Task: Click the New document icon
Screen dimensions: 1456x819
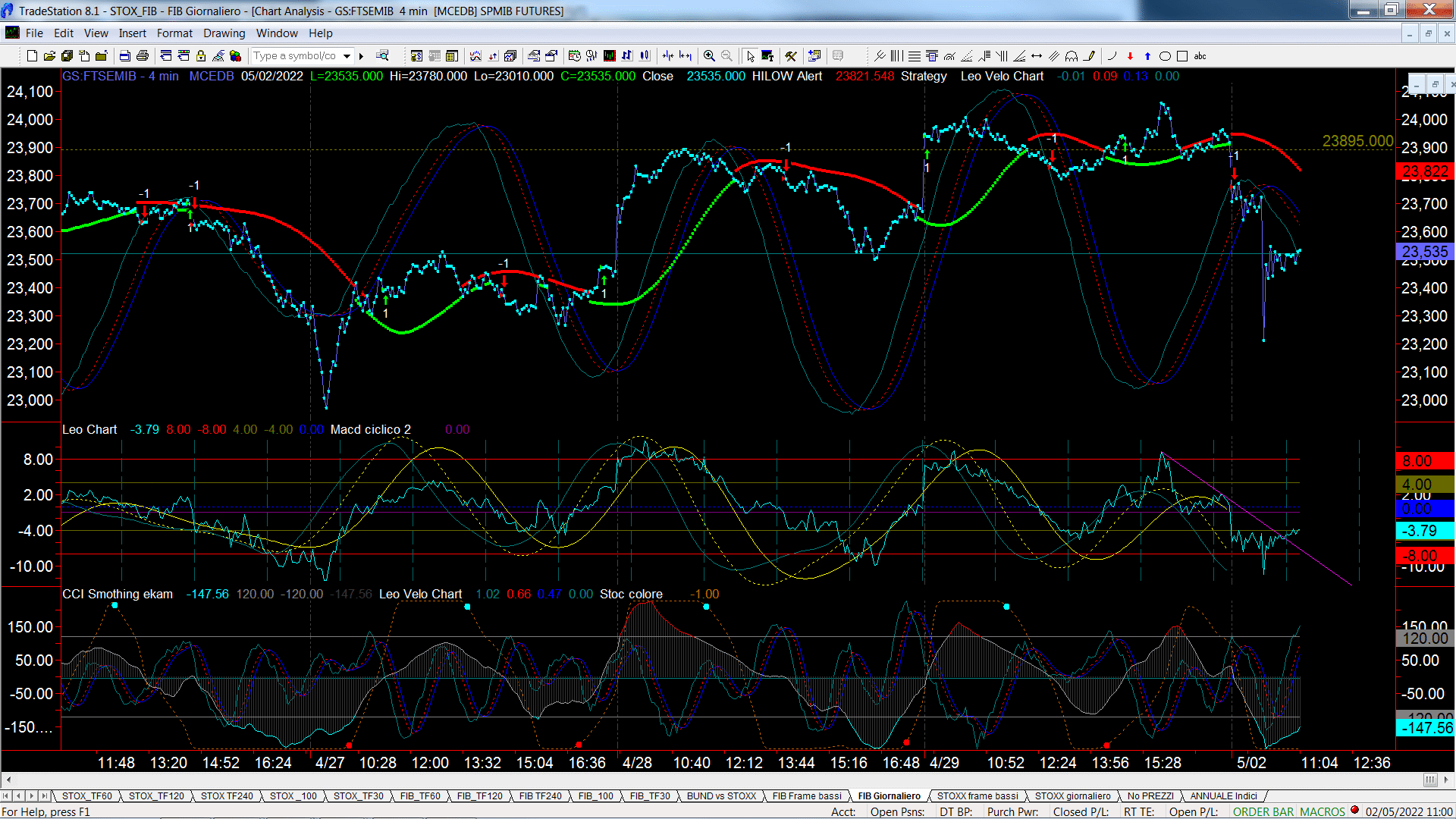Action: pos(32,55)
